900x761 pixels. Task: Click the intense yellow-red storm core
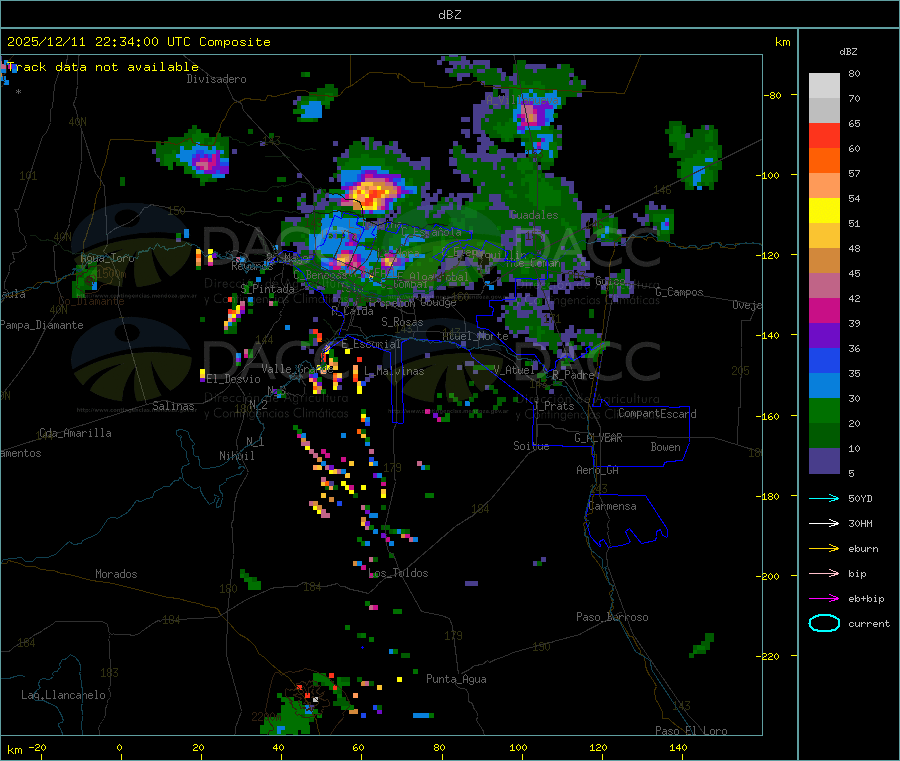(372, 193)
